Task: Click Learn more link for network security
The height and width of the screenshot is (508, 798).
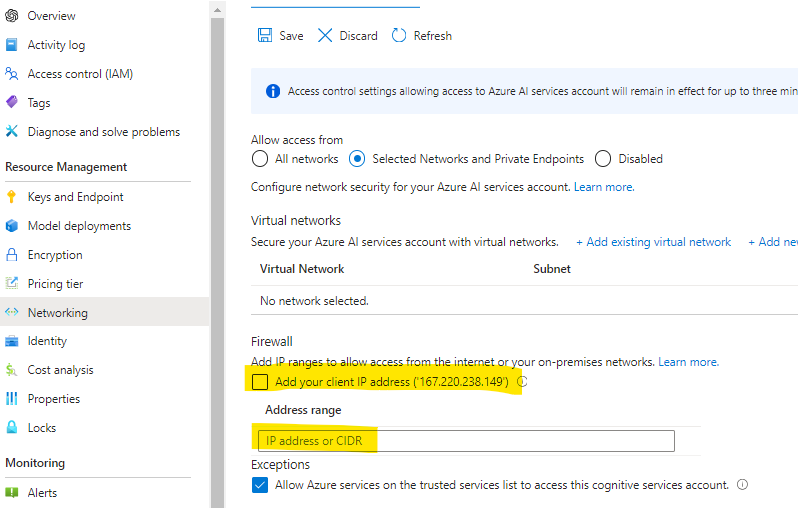Action: [604, 187]
